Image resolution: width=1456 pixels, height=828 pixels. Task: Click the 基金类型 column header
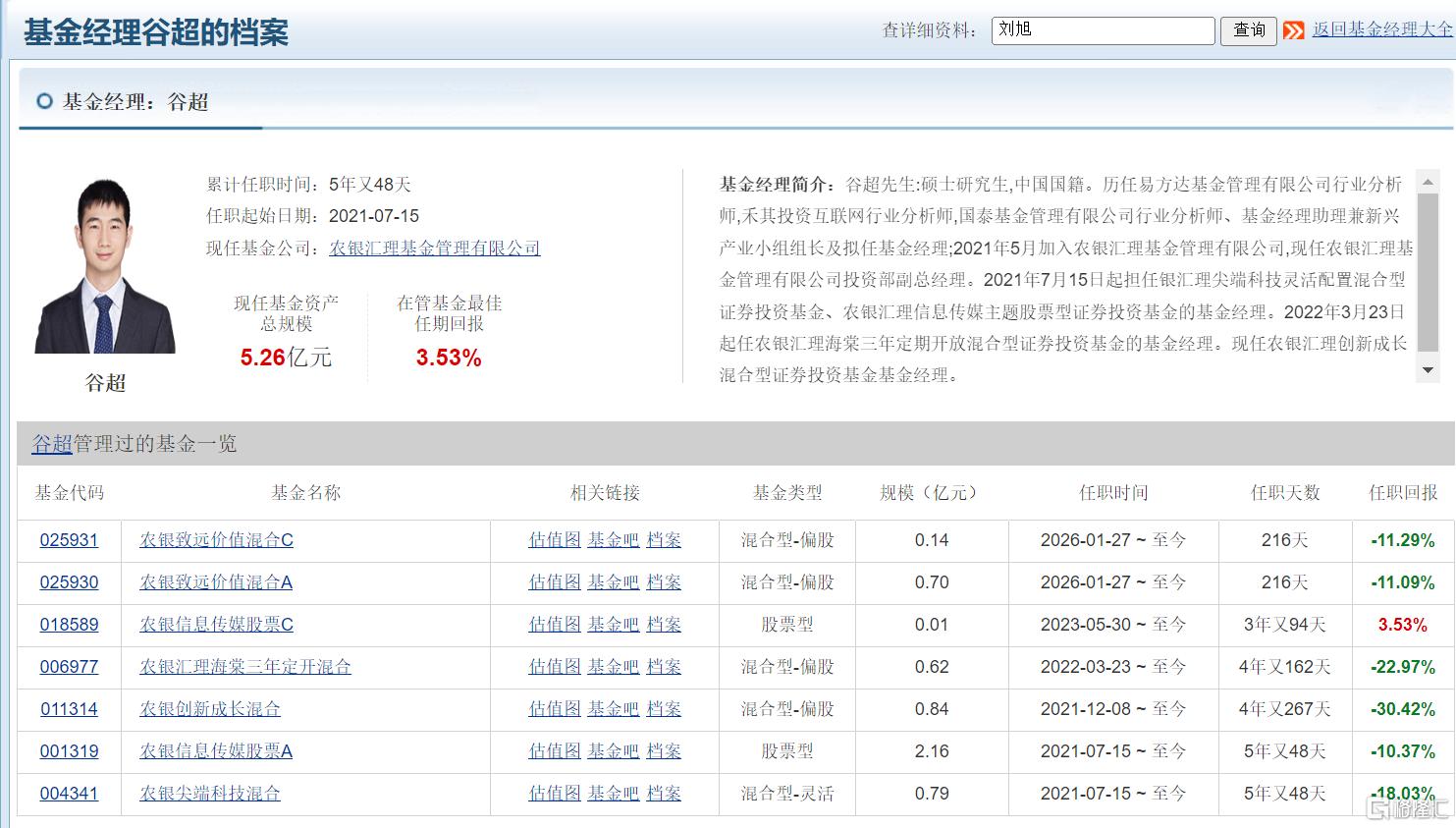tap(787, 493)
